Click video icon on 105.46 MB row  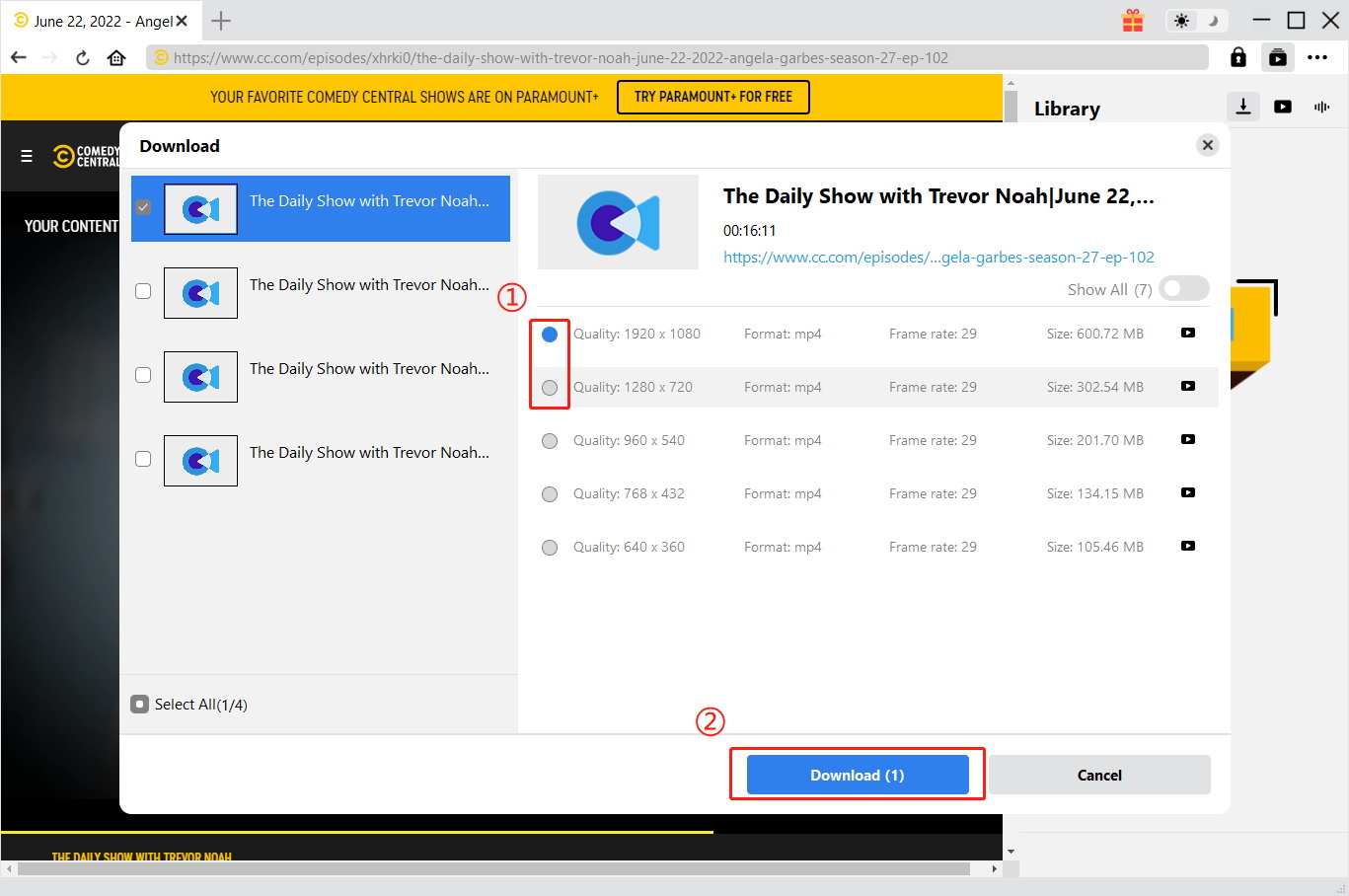click(1188, 546)
